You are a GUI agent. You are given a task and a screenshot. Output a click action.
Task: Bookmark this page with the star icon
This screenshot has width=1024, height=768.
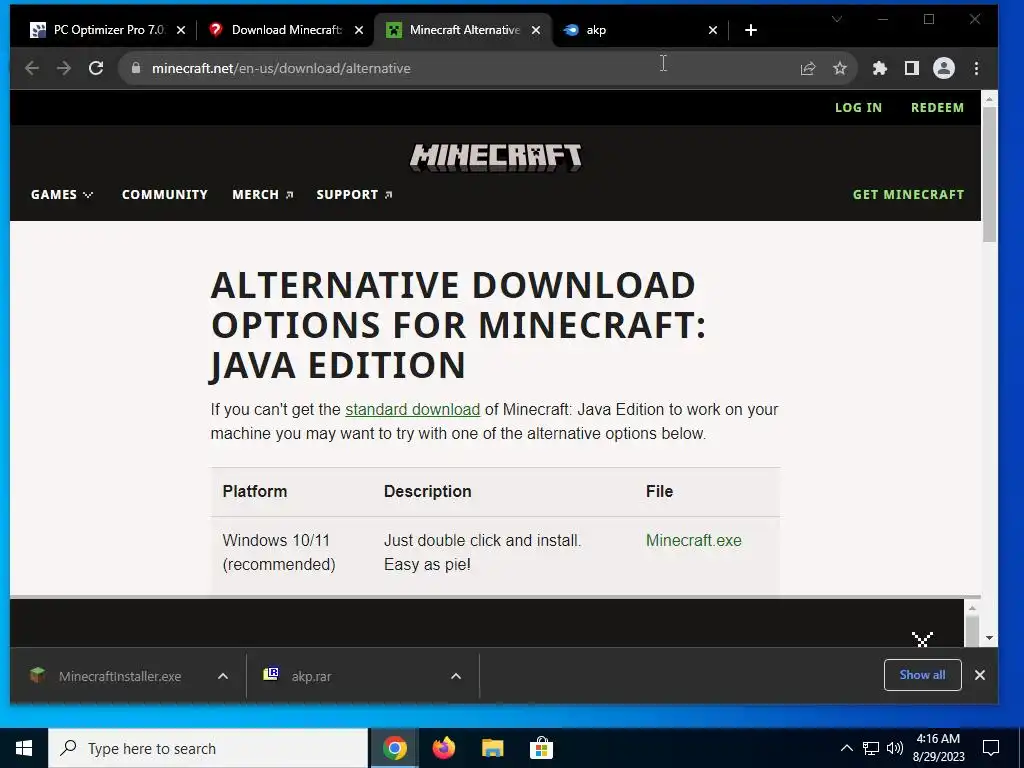840,68
